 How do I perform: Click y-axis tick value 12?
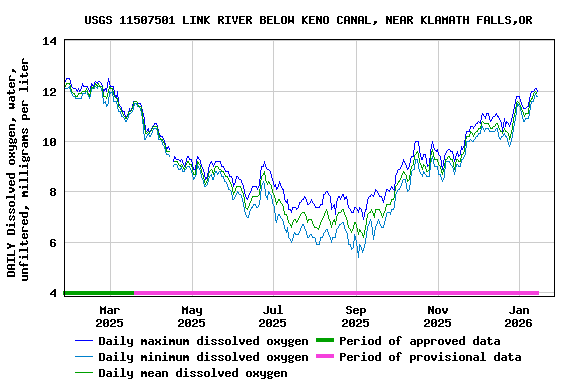click(x=50, y=91)
